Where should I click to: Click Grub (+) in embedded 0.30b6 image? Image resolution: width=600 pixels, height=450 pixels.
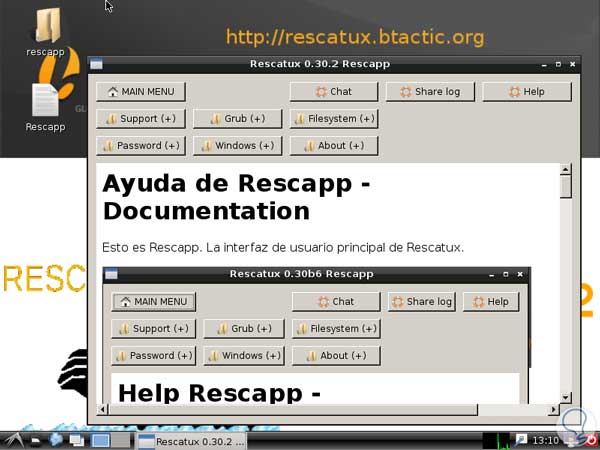[x=244, y=329]
